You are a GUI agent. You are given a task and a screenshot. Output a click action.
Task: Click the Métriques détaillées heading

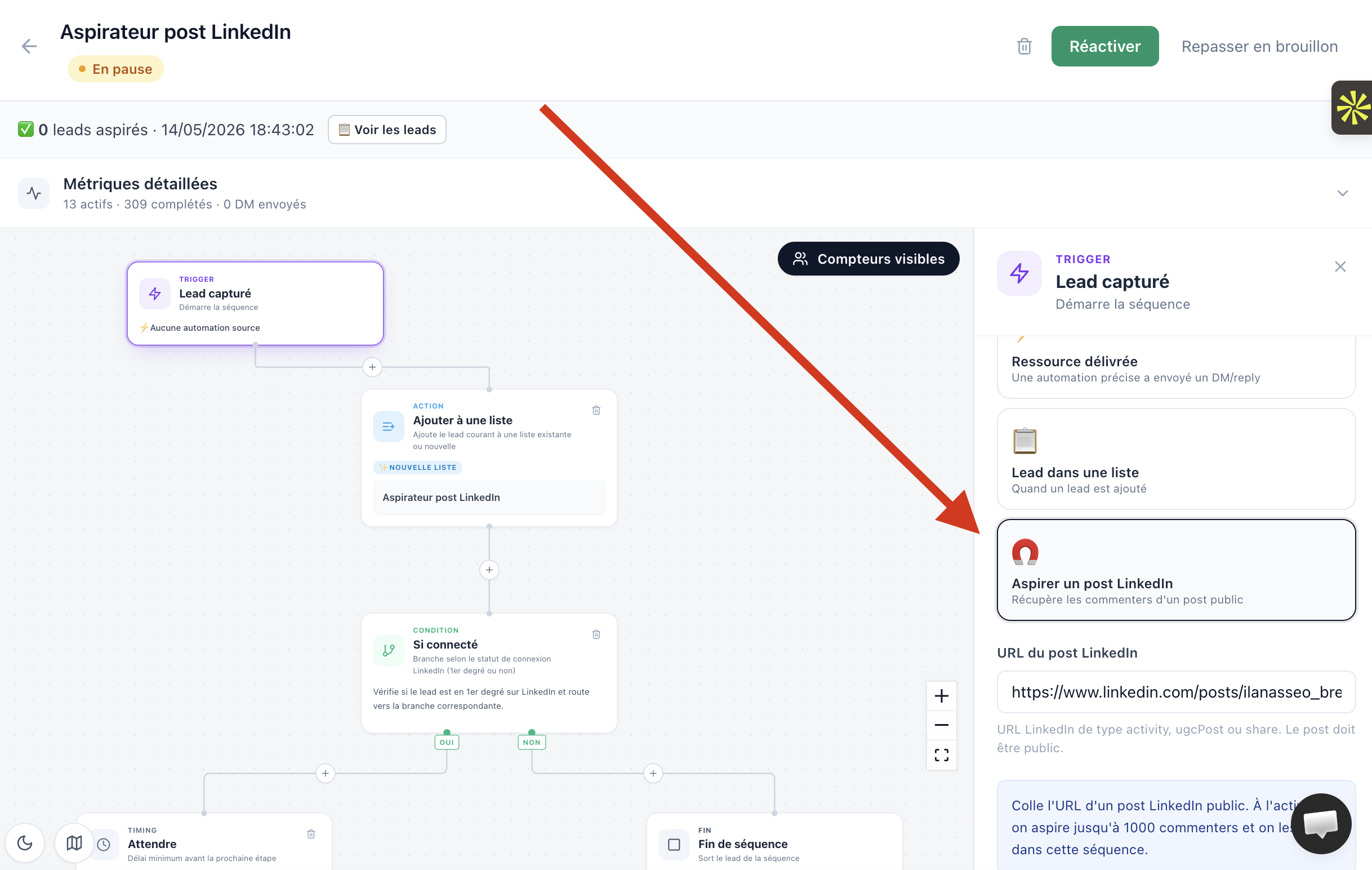point(140,184)
